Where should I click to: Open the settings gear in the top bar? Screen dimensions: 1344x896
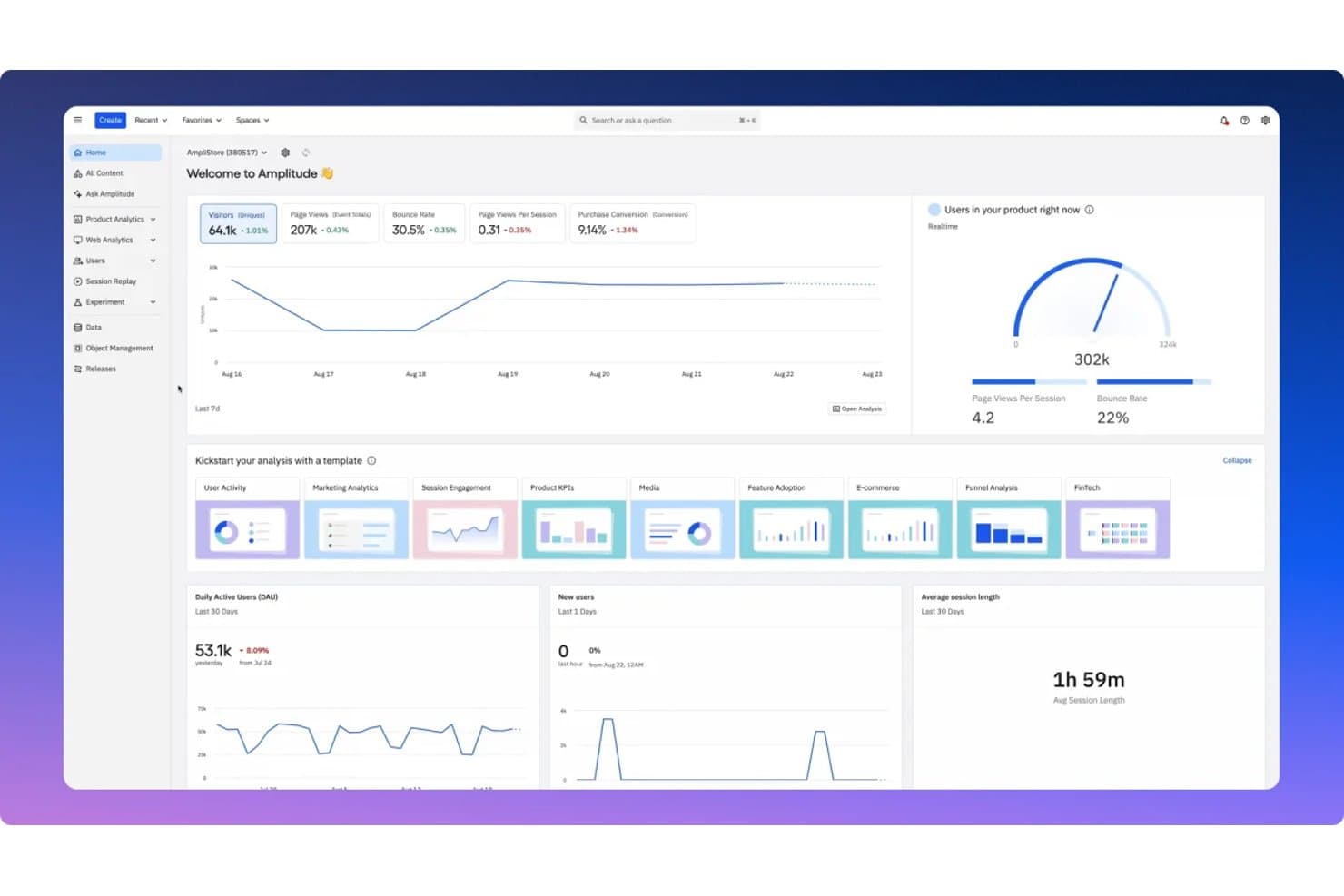(1265, 120)
